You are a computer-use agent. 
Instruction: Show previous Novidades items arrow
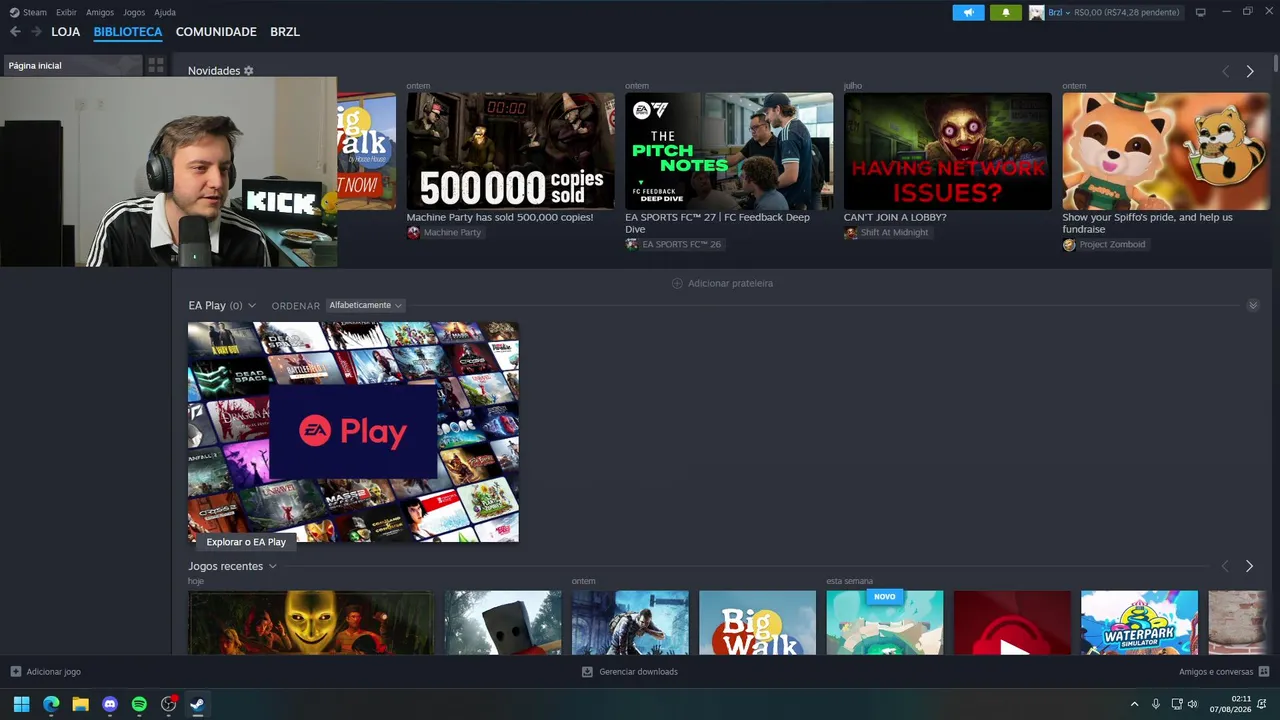point(1225,71)
